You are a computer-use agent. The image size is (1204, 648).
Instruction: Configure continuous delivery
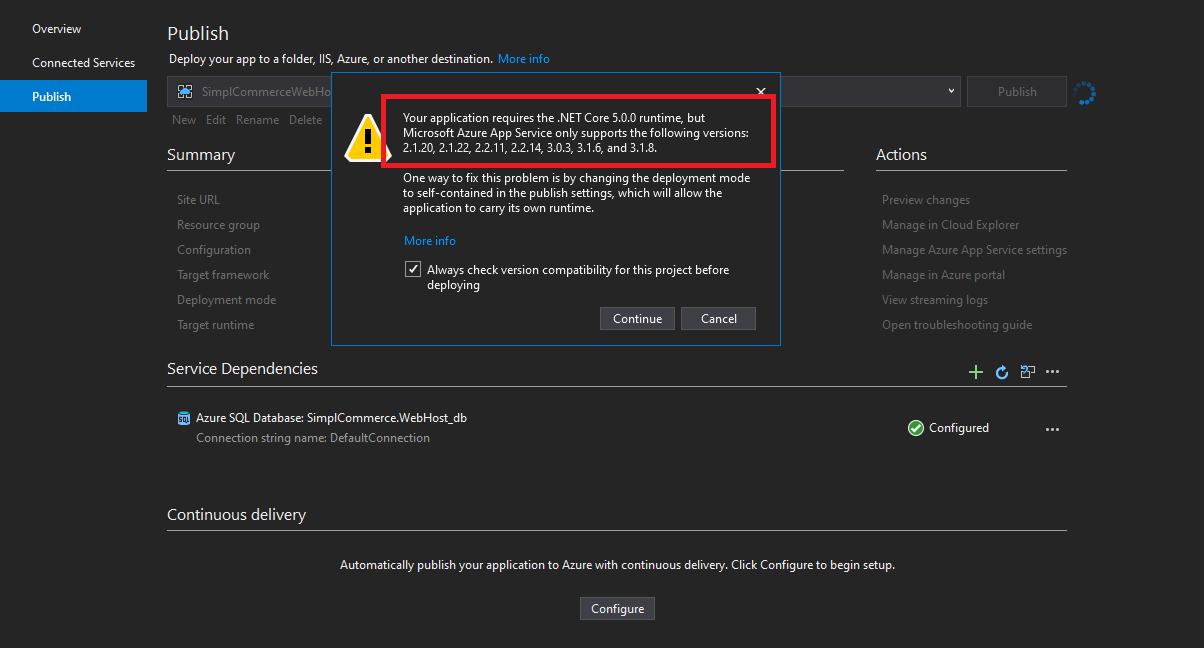(x=617, y=608)
